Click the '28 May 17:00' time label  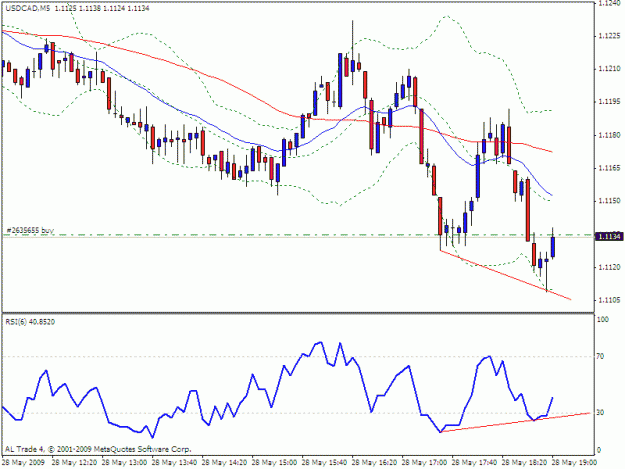click(424, 463)
